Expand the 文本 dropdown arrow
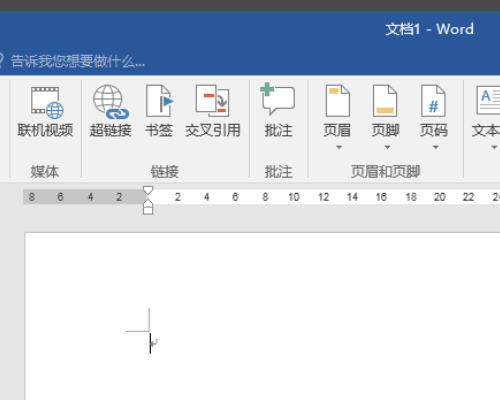The image size is (500, 400). [x=494, y=147]
